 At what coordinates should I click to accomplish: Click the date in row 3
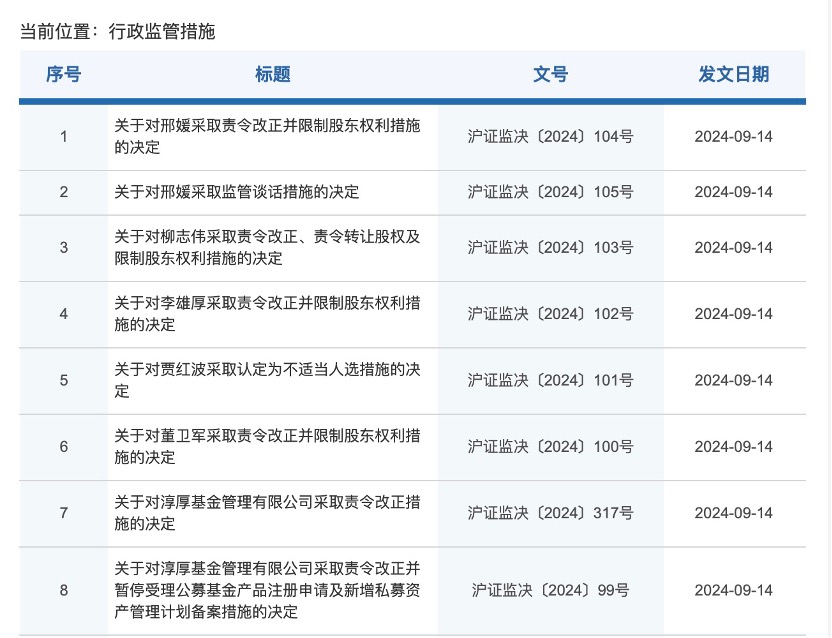tap(734, 248)
